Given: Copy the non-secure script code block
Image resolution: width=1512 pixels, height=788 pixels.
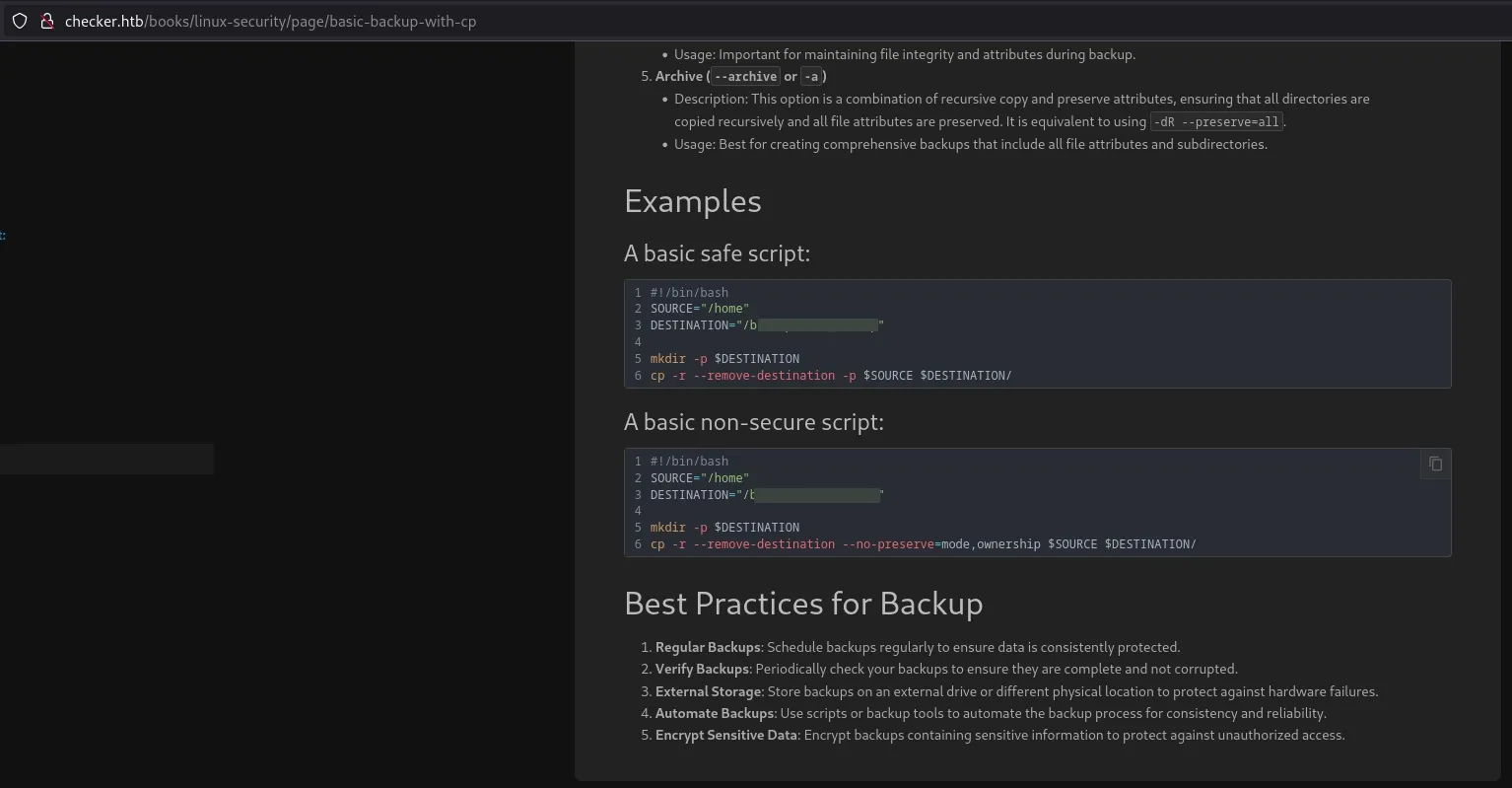Looking at the screenshot, I should coord(1435,464).
